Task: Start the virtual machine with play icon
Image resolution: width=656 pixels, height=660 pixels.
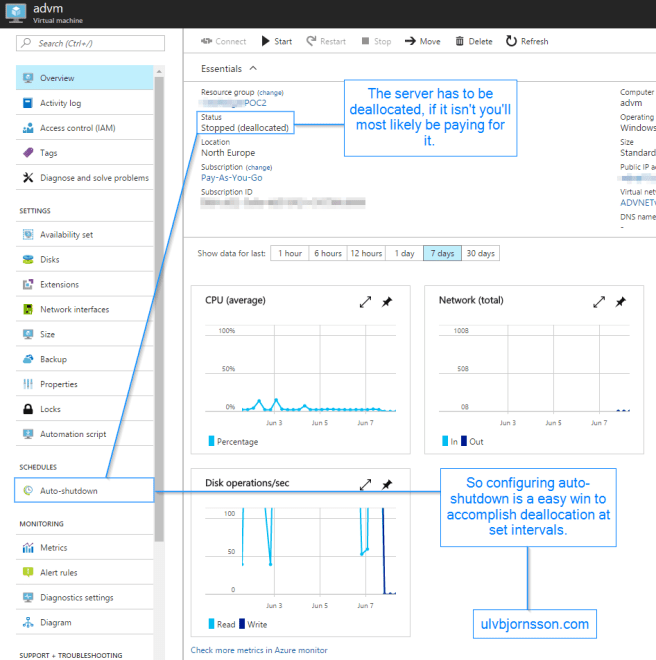Action: click(265, 41)
